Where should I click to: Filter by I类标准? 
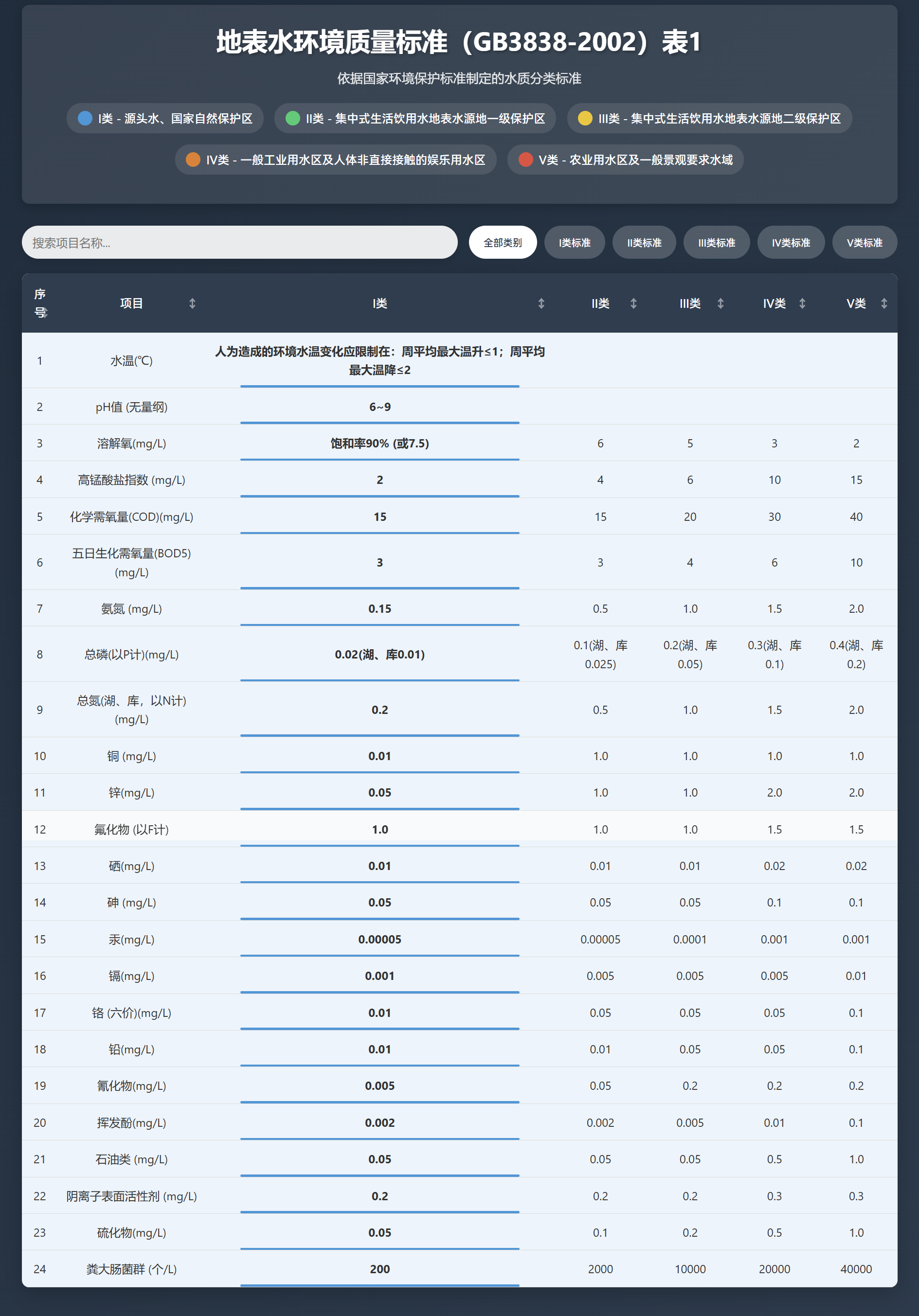click(575, 243)
